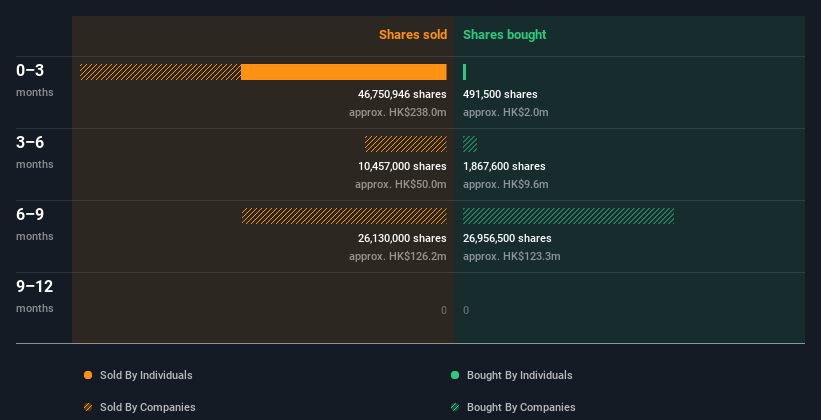Click the approx. HK$9.6m value

click(x=506, y=184)
